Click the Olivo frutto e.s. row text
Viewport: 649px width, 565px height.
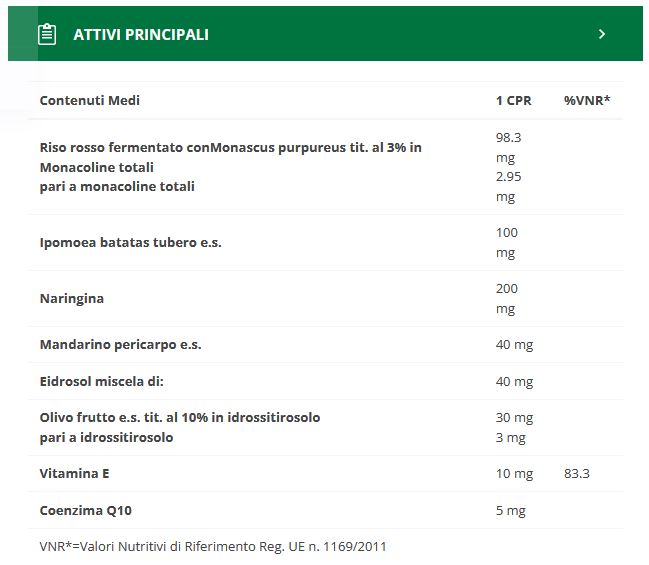click(x=180, y=417)
